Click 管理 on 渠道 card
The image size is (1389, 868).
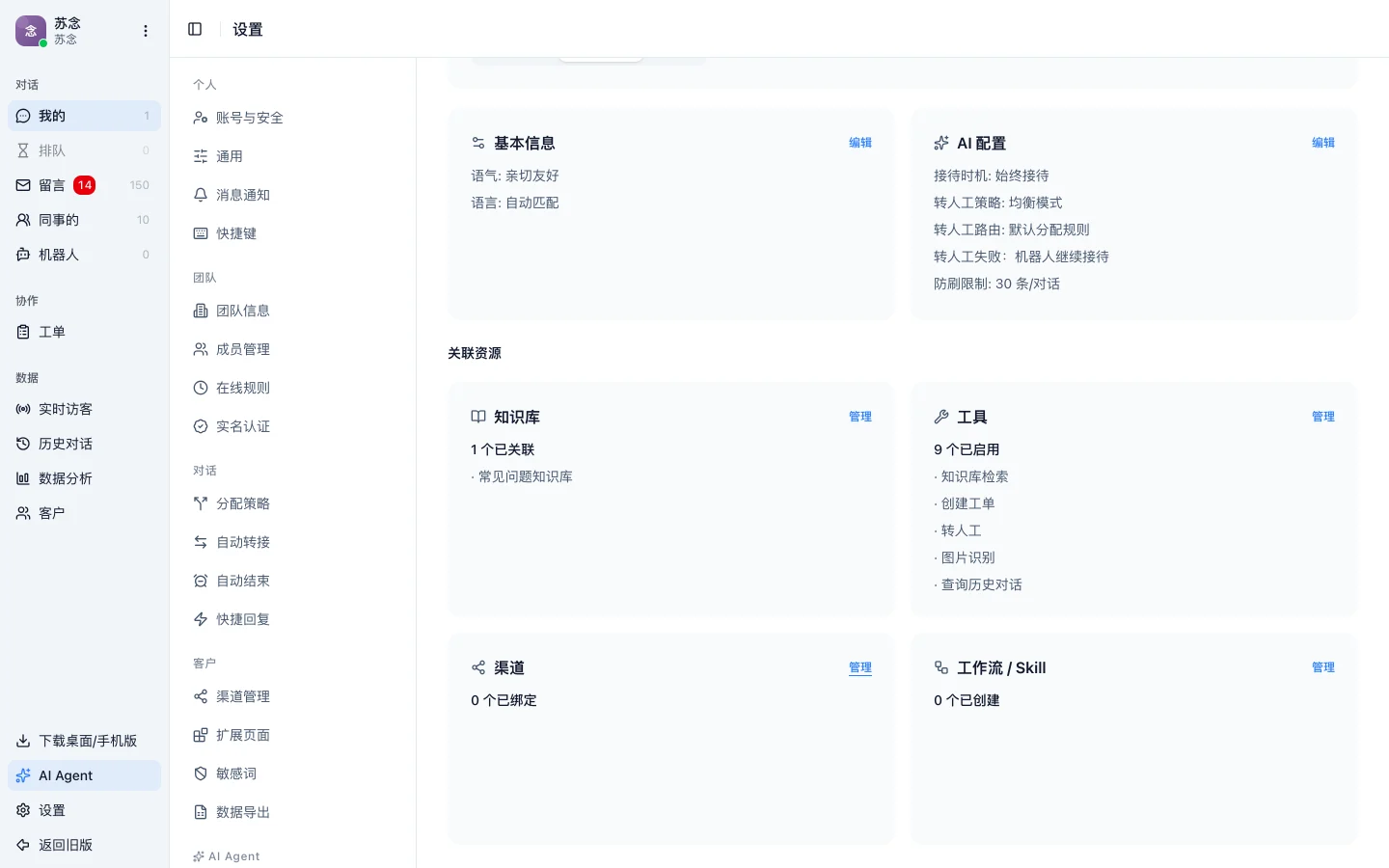[x=860, y=667]
